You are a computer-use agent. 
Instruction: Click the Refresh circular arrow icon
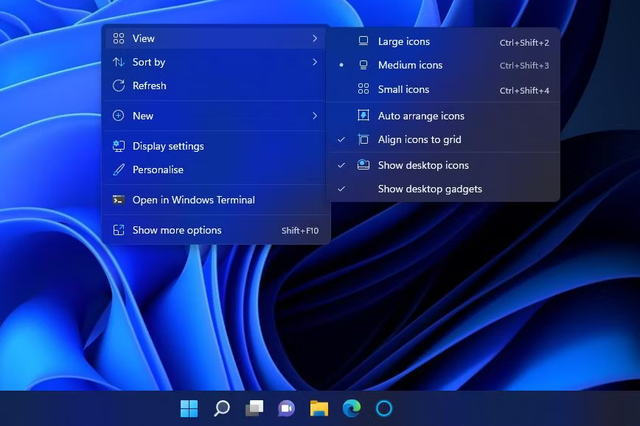[118, 86]
